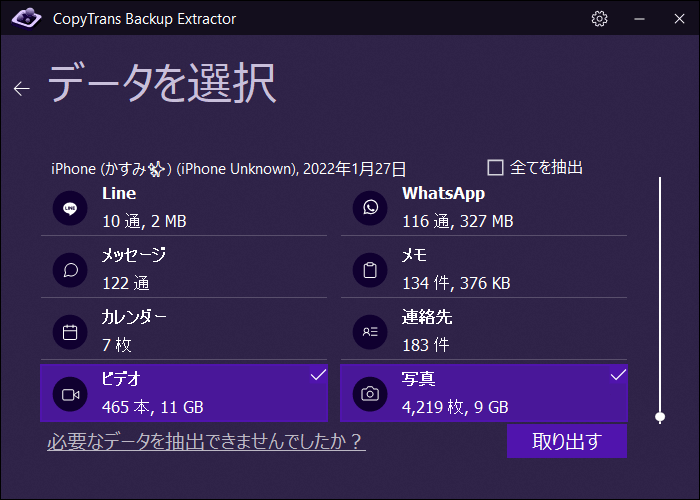Click the 連絡先 title
Screen dimensions: 700x500
pos(427,317)
